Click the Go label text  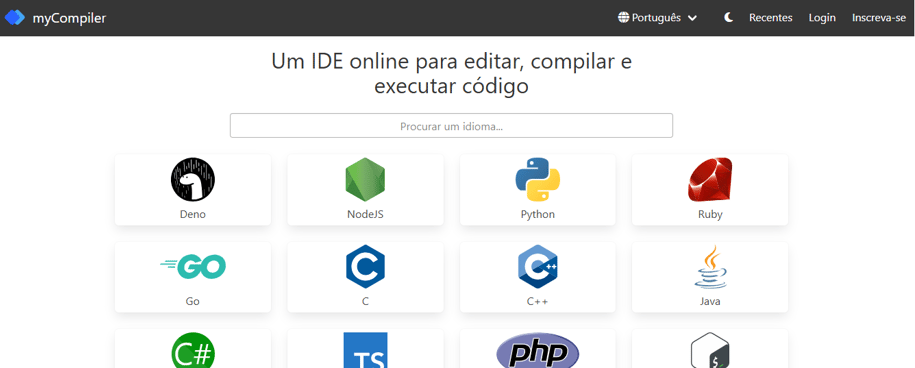coord(193,302)
